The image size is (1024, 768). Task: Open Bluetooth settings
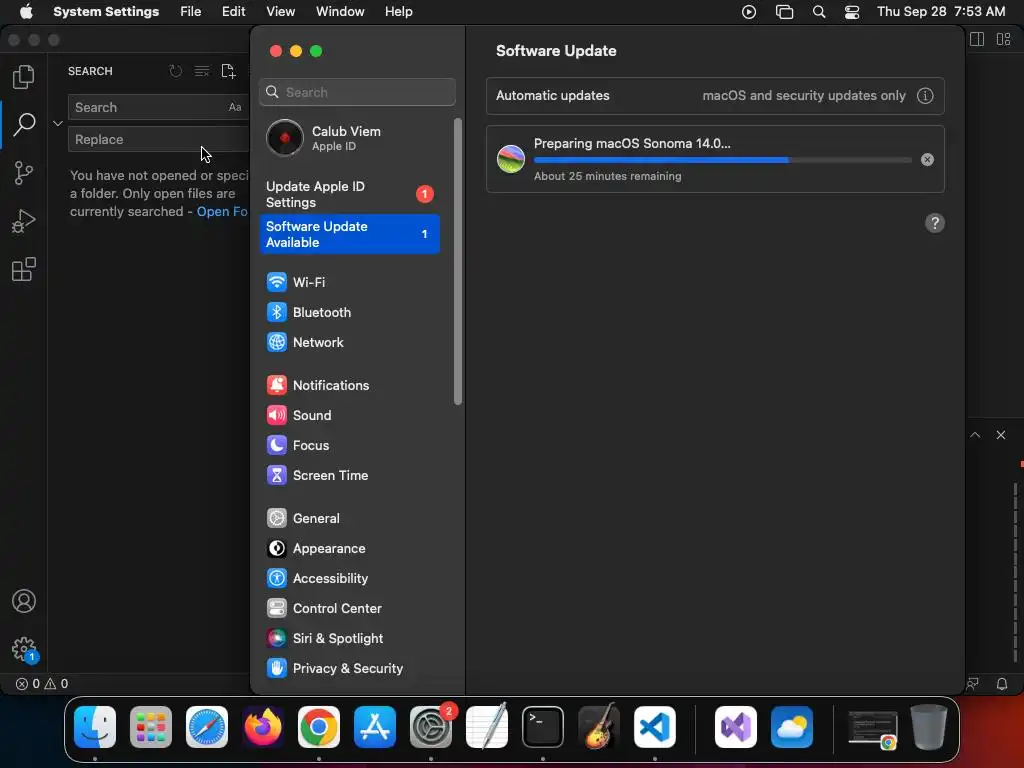tap(350, 312)
